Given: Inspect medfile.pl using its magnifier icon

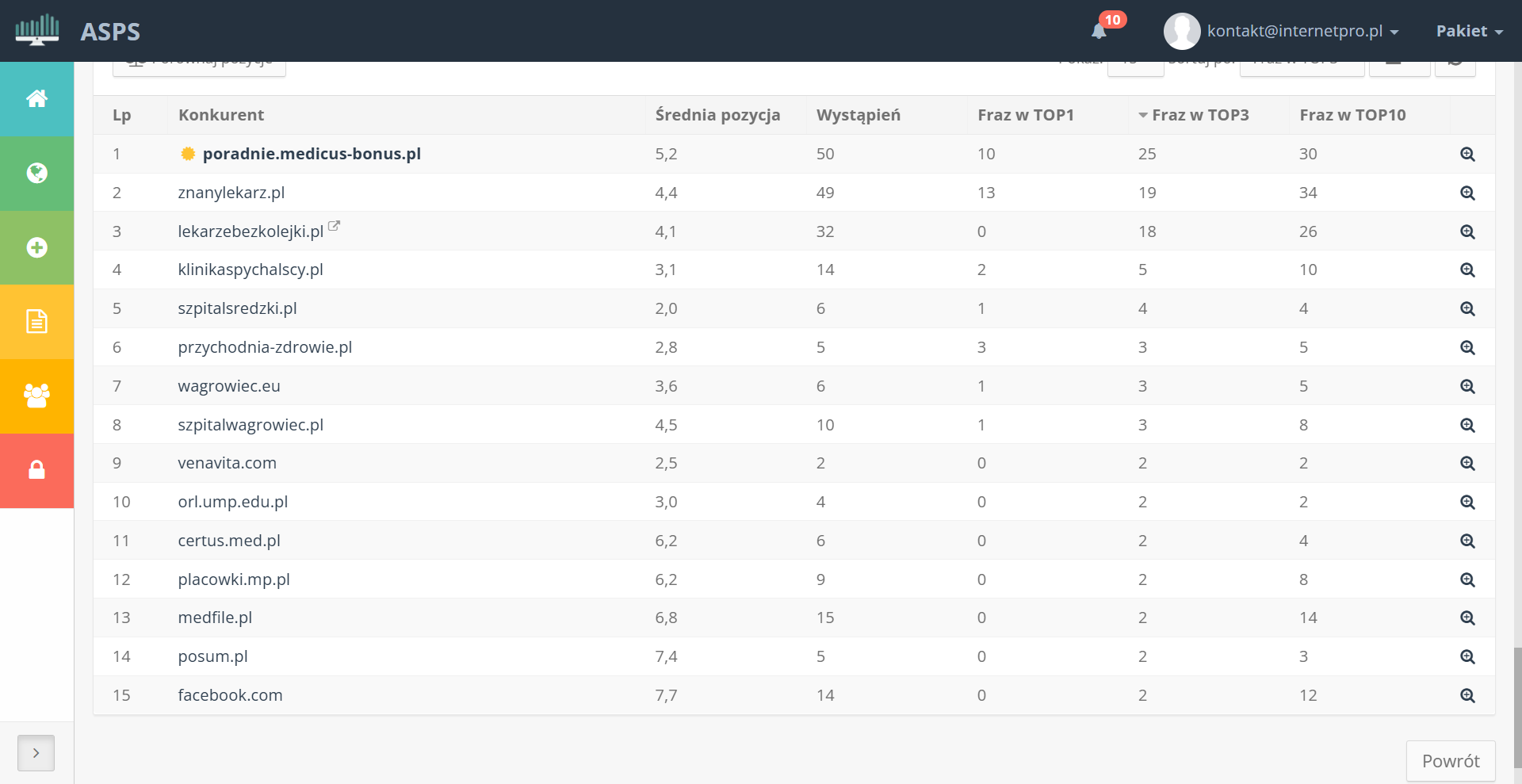Looking at the screenshot, I should 1467,618.
